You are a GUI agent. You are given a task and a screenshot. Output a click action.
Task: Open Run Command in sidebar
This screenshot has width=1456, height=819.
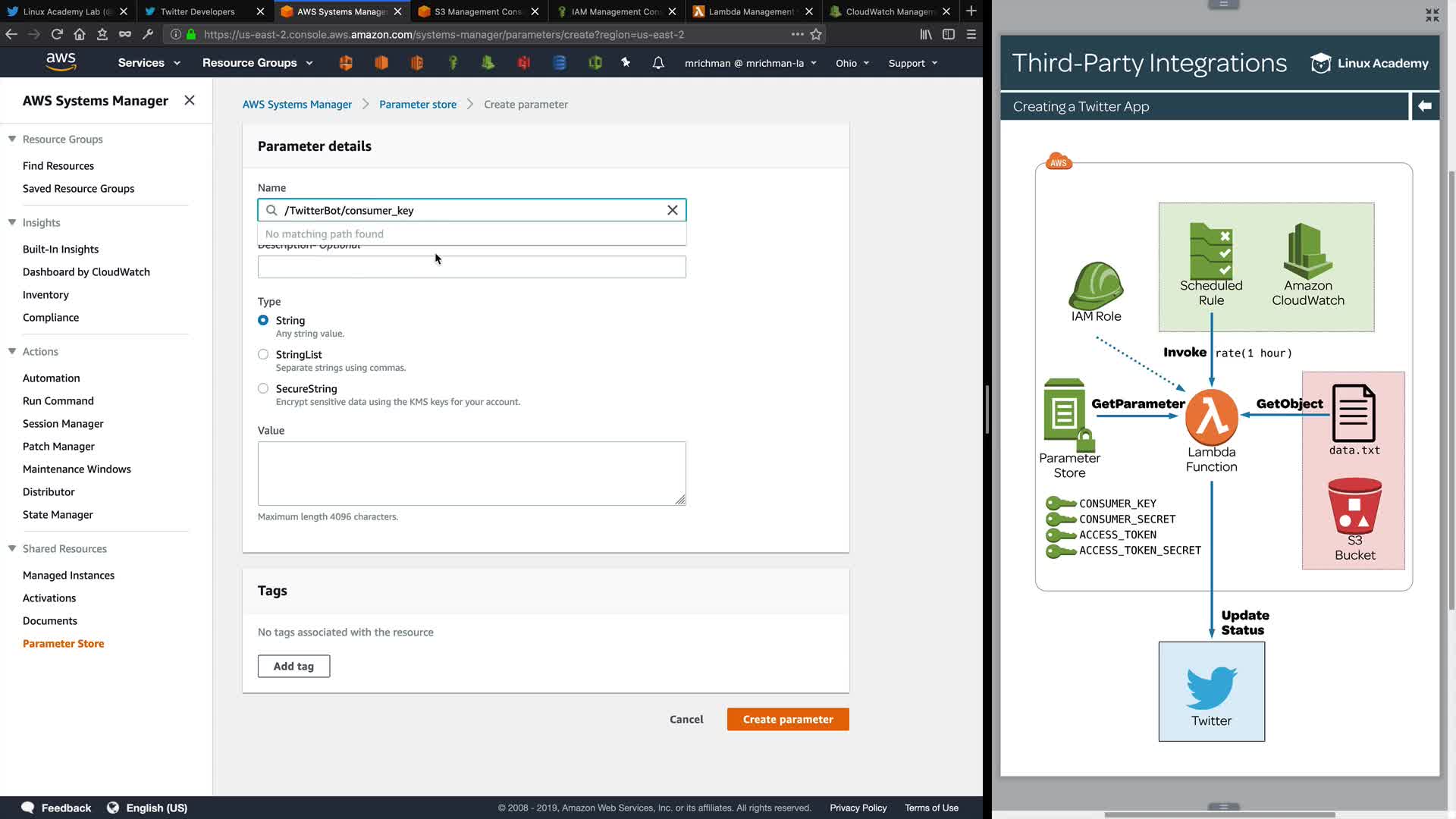click(x=58, y=400)
